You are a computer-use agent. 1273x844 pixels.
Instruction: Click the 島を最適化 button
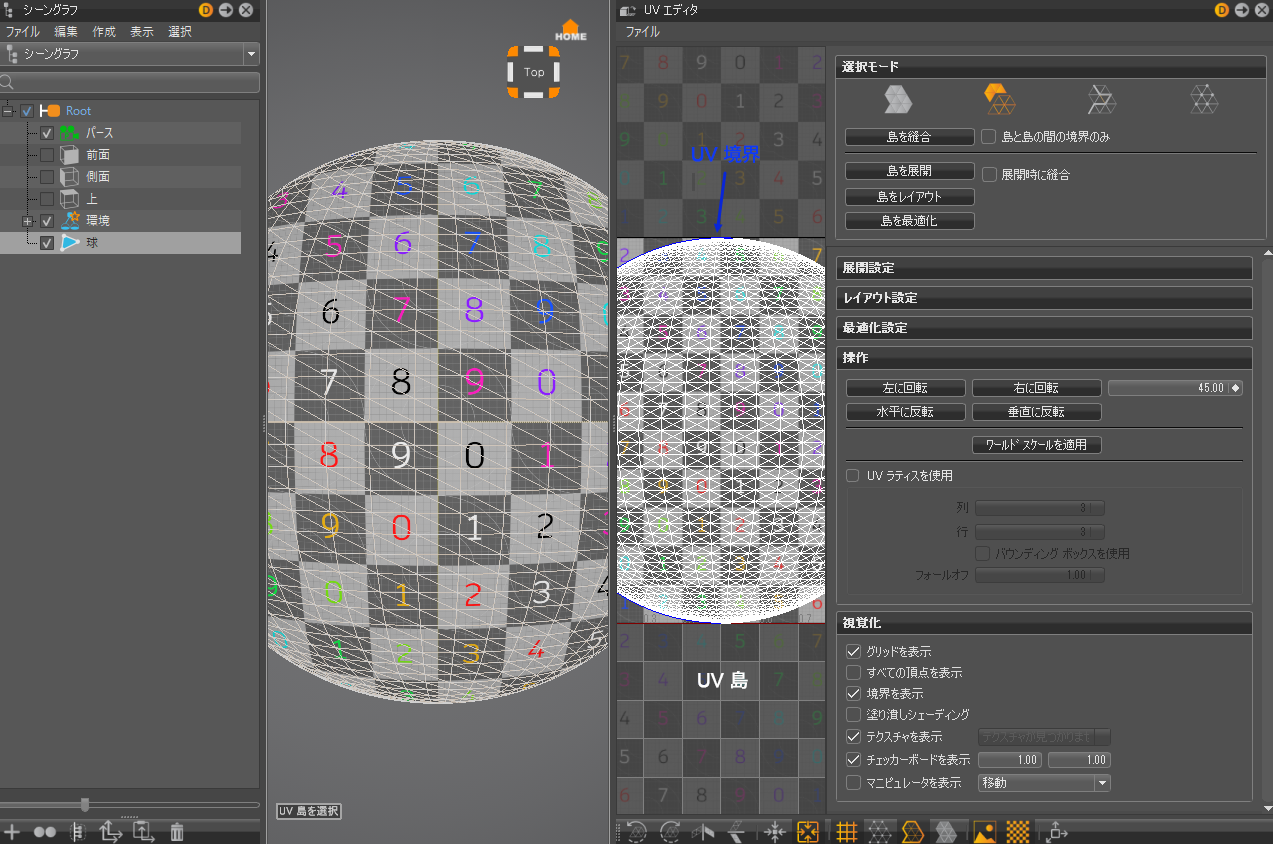[x=910, y=221]
